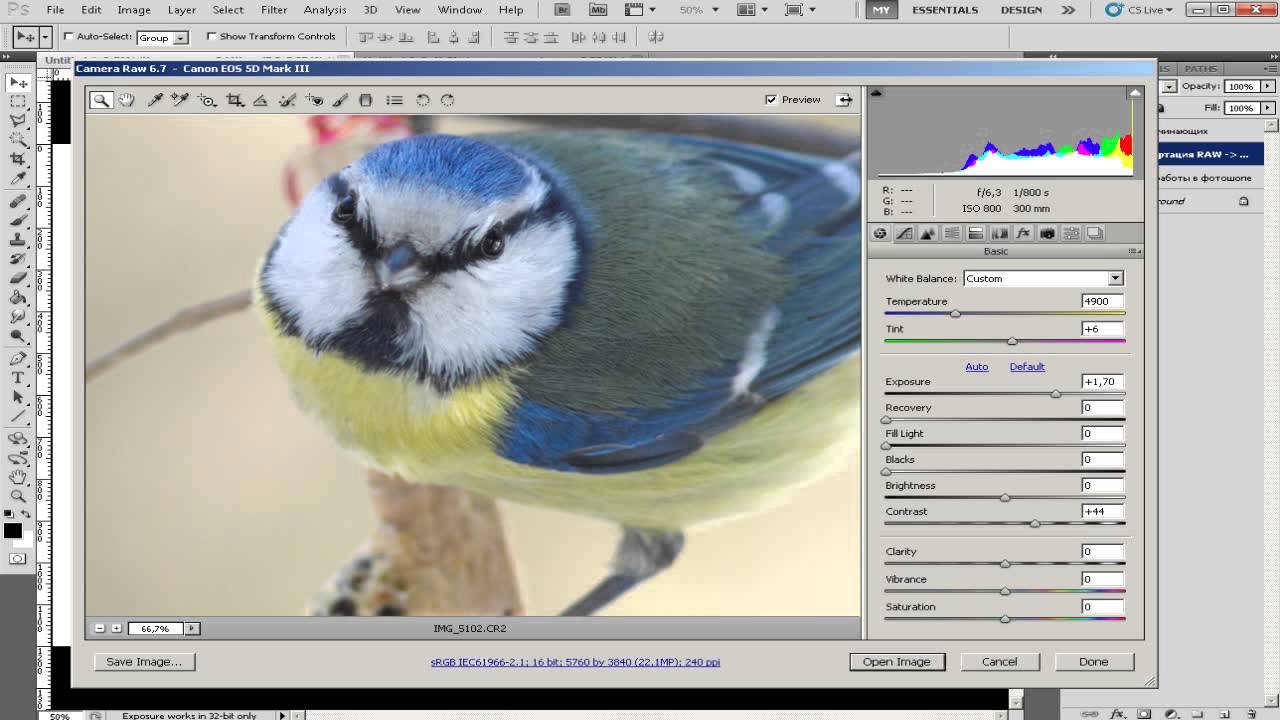
Task: Select Photoshop Lasso tool in left toolbox
Action: point(18,120)
